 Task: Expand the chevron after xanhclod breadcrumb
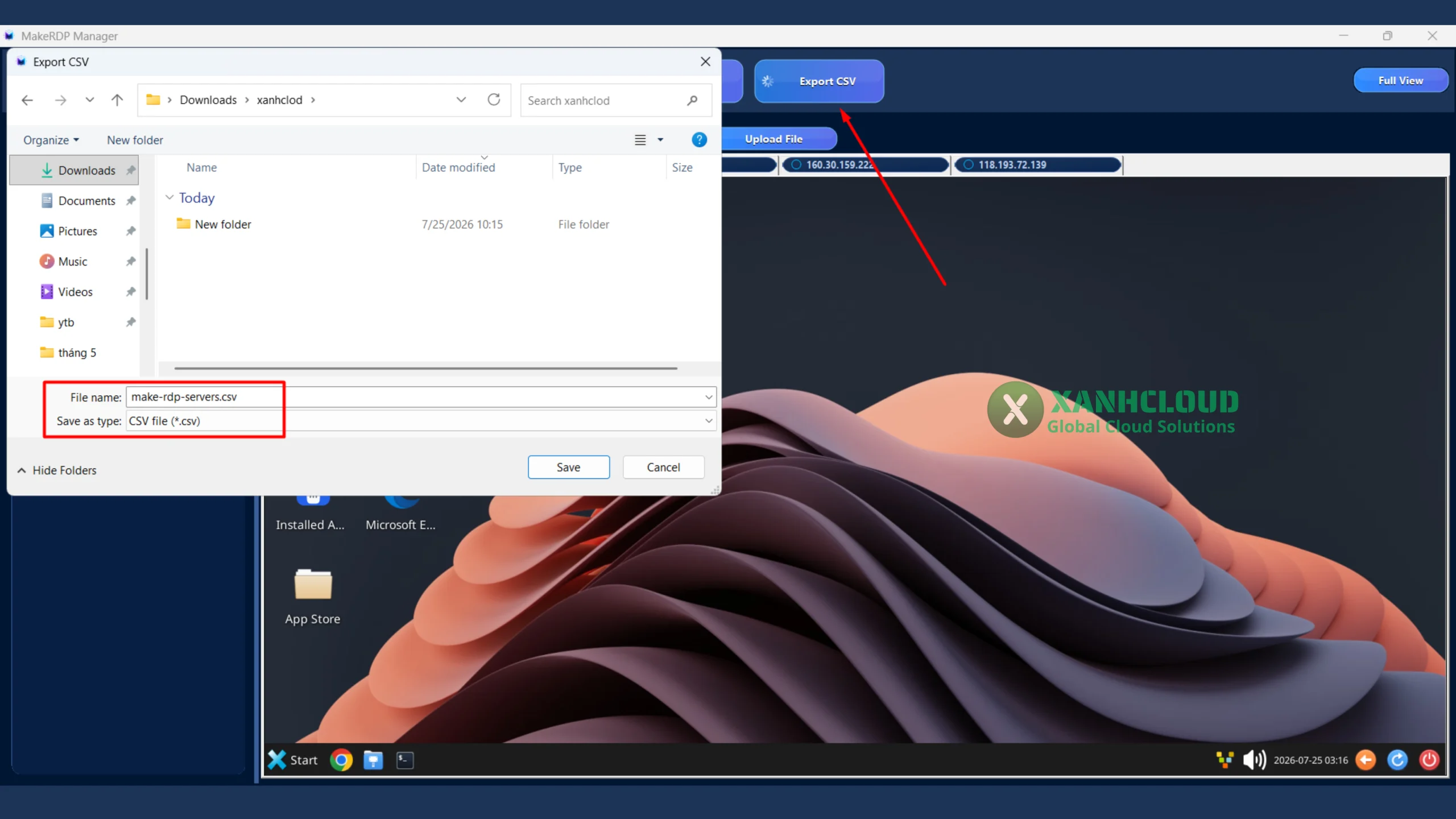click(313, 100)
